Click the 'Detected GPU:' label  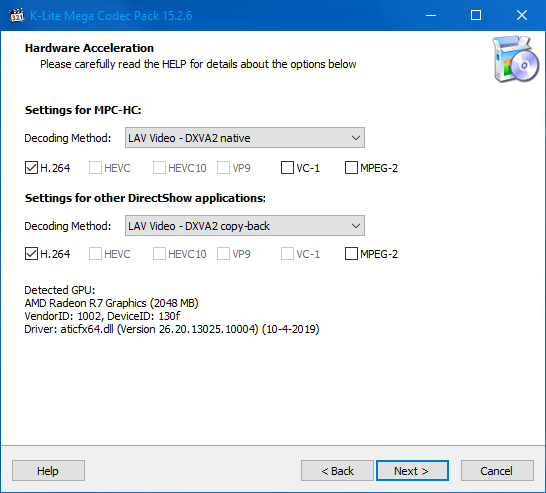pos(60,290)
